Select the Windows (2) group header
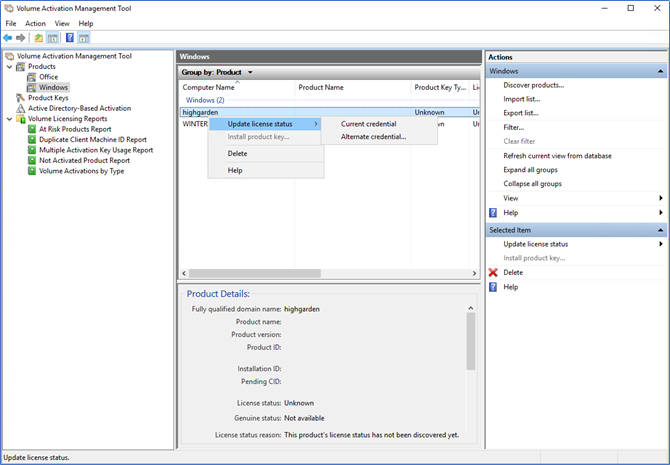This screenshot has height=465, width=670. pos(205,100)
